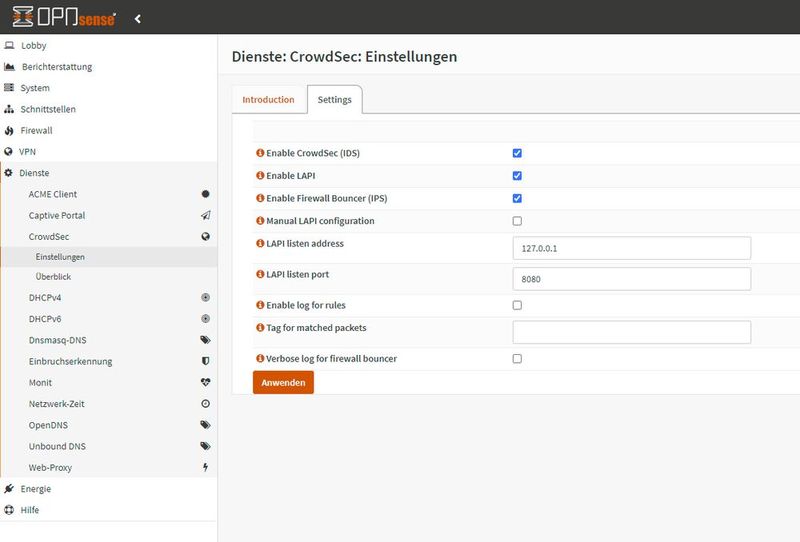Click the Dienste gear icon
This screenshot has height=542, width=800.
click(x=8, y=173)
